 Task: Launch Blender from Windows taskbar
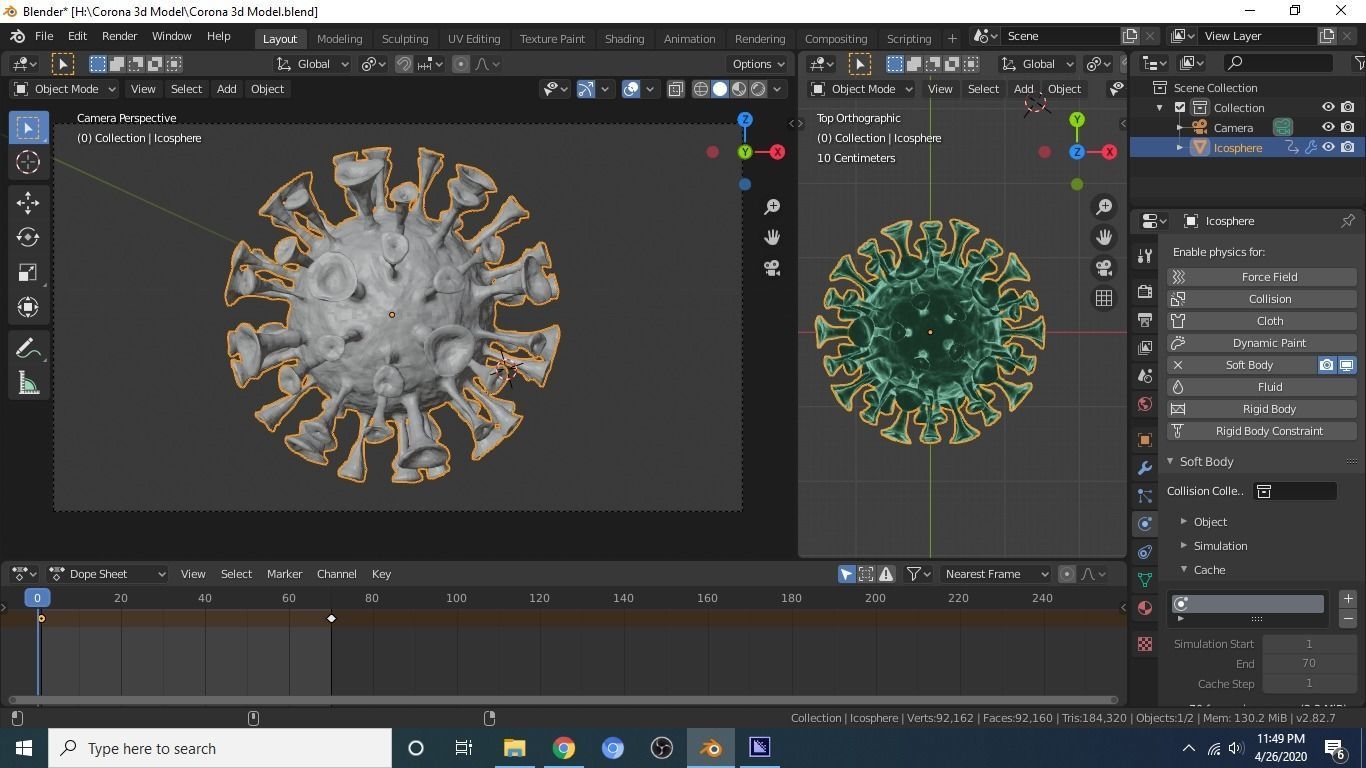click(x=711, y=748)
